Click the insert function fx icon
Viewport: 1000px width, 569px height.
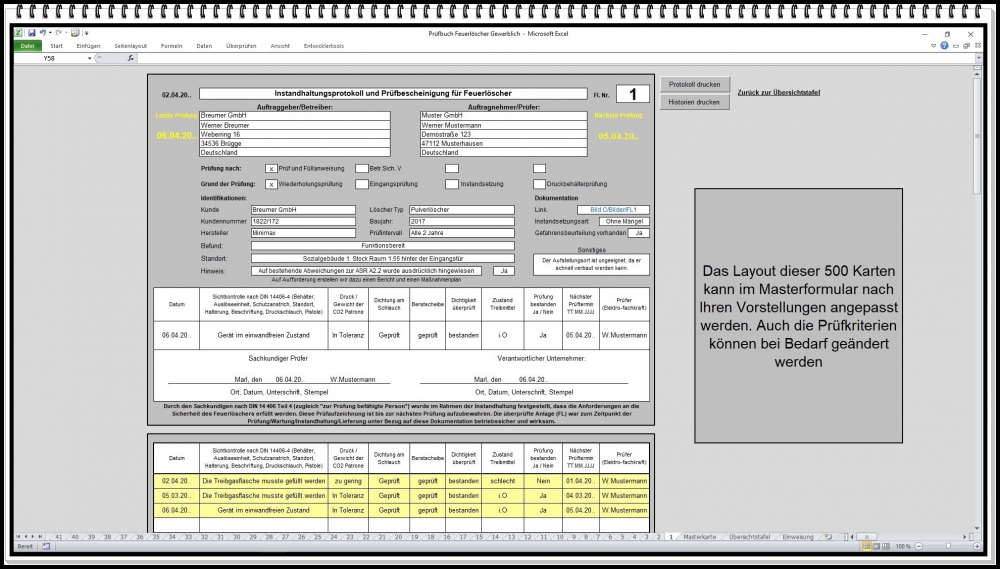click(130, 58)
